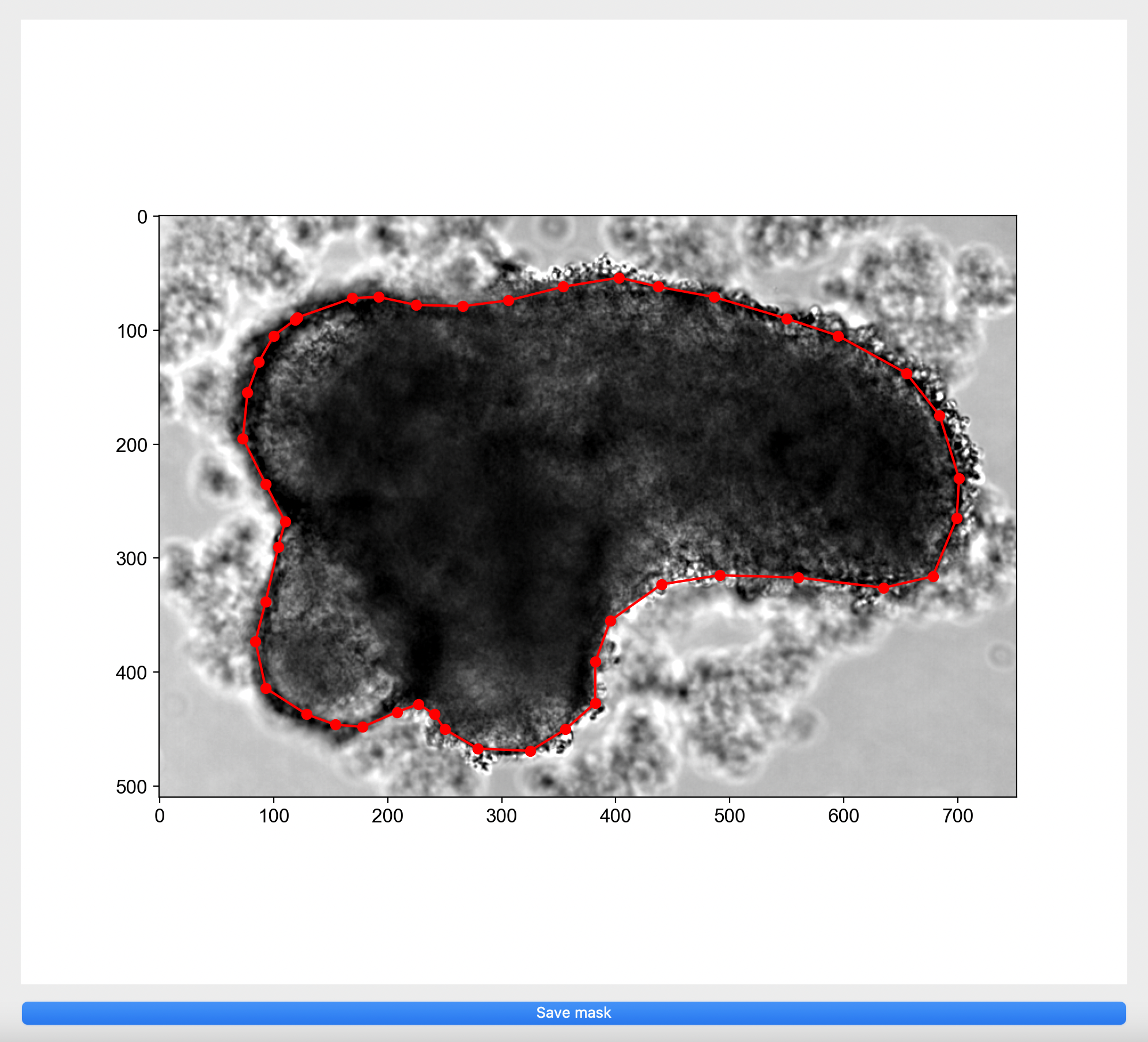Screen dimensions: 1148x1042
Task: Click the leftmost vertex of the red polygon
Action: tap(243, 439)
